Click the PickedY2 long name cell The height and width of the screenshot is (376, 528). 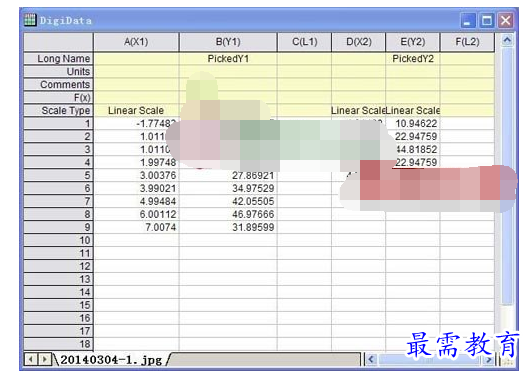click(x=412, y=59)
